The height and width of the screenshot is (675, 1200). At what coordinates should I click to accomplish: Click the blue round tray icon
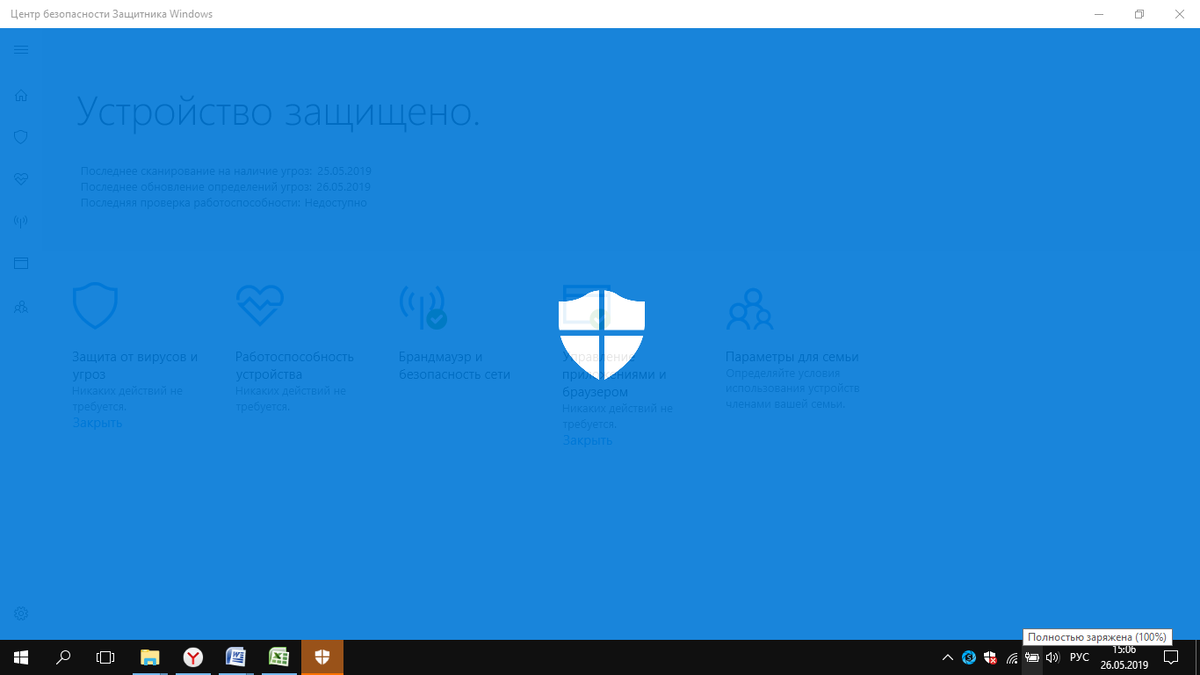tap(969, 657)
